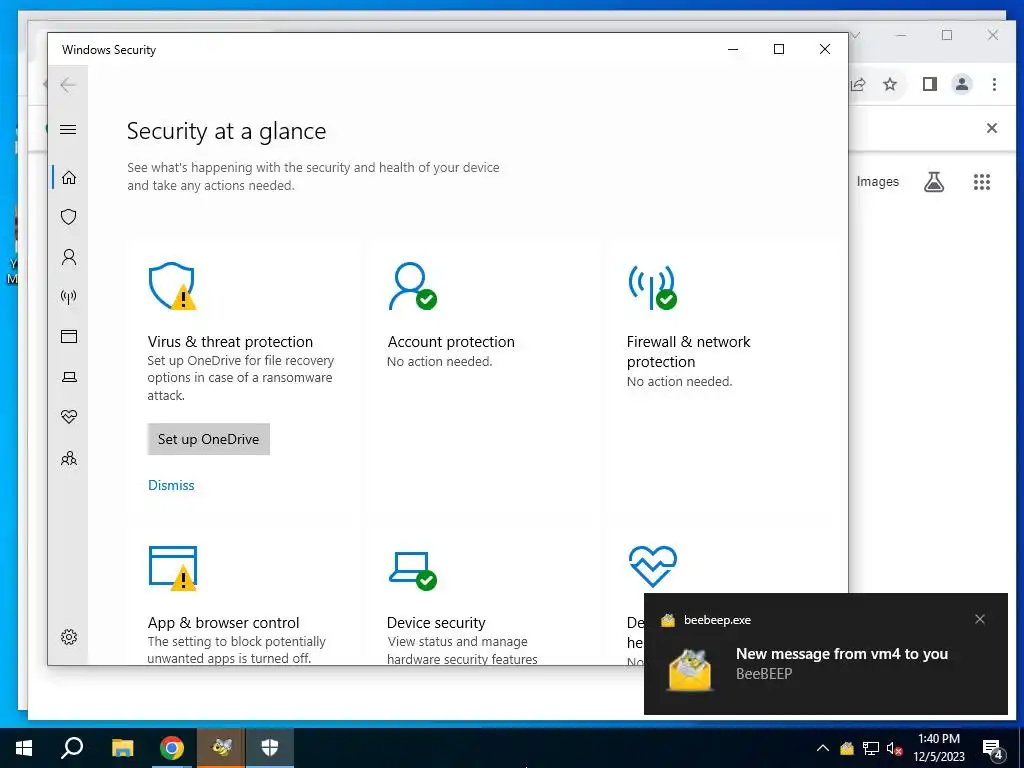Click network tray icon

pos(871,748)
